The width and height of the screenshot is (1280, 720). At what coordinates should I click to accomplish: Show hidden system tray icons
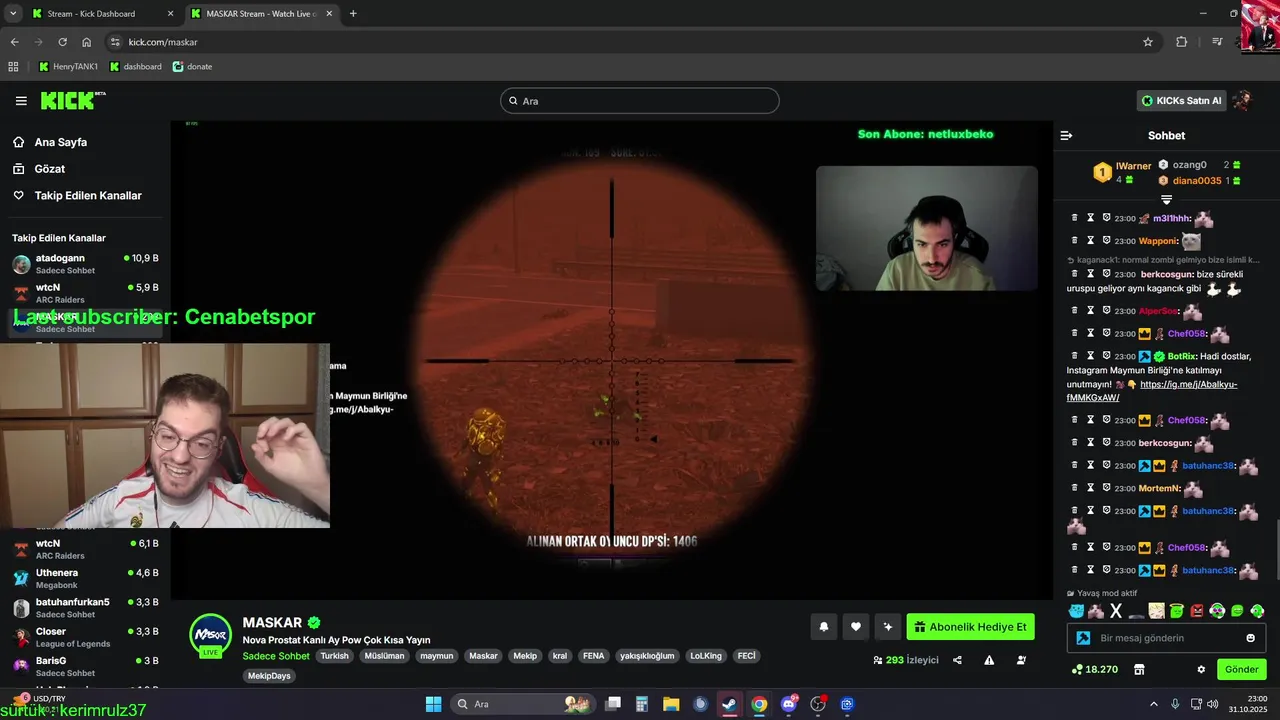pyautogui.click(x=1154, y=704)
